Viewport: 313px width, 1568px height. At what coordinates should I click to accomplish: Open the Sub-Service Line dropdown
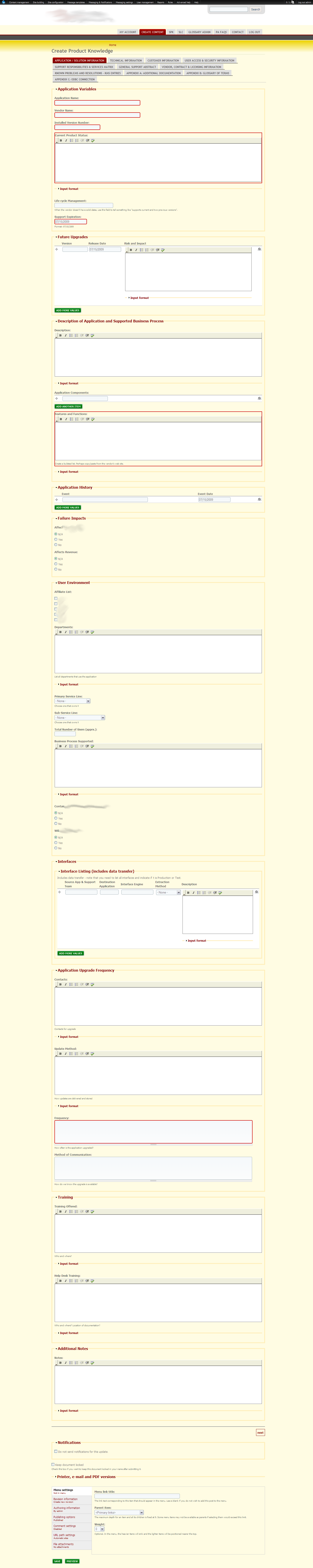click(80, 718)
